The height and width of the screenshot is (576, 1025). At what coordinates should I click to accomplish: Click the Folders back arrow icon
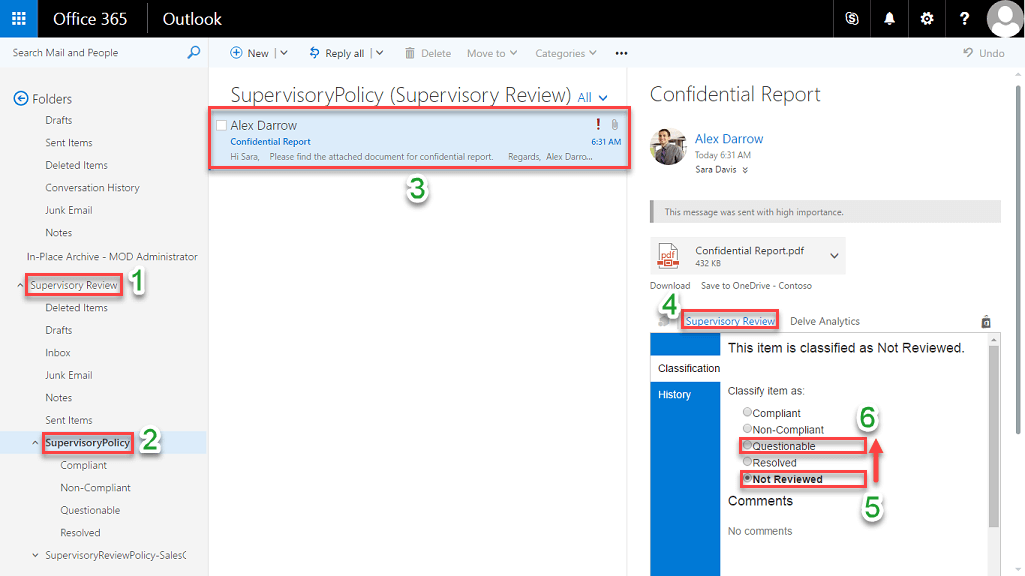click(20, 98)
